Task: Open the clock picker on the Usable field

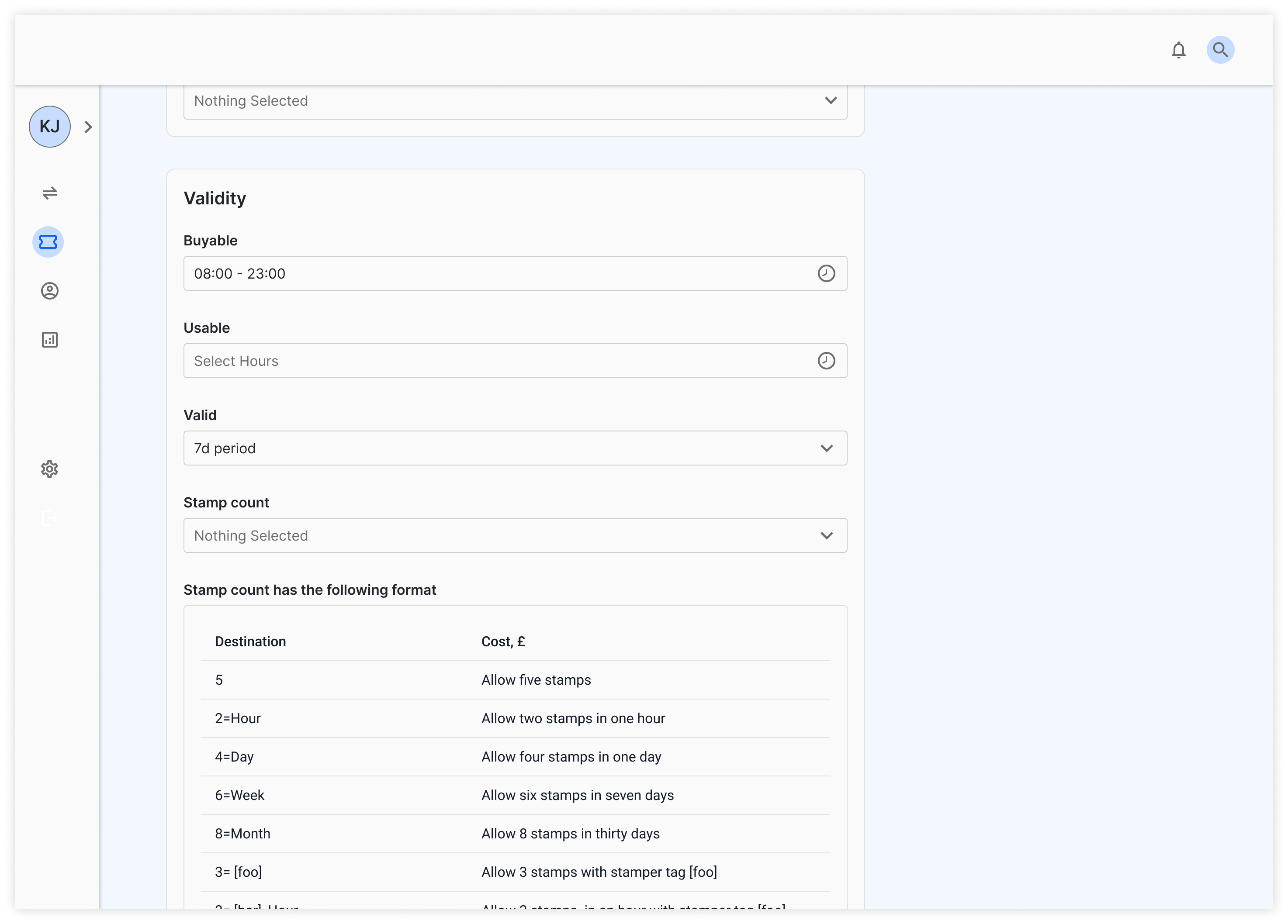Action: [x=827, y=361]
